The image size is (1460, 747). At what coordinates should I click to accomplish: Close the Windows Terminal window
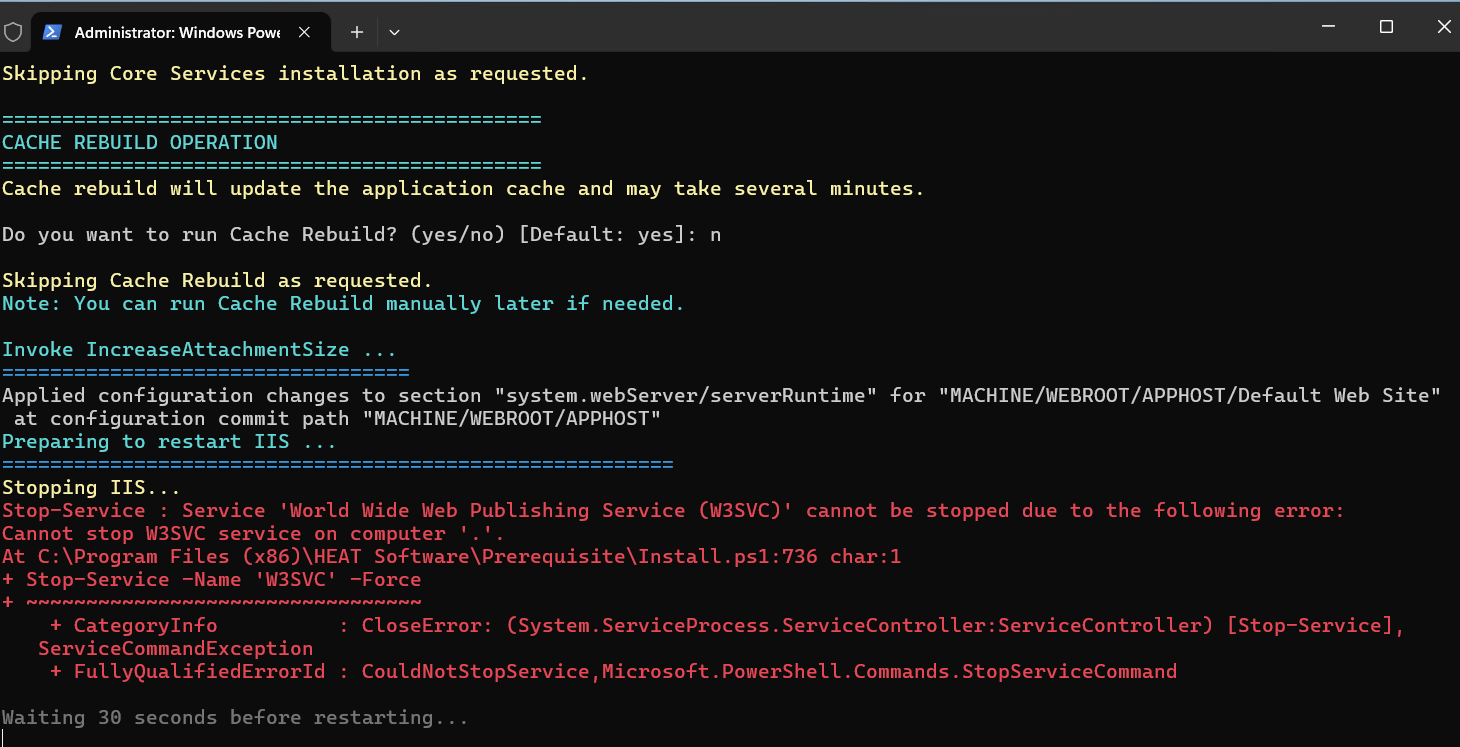pos(1443,27)
